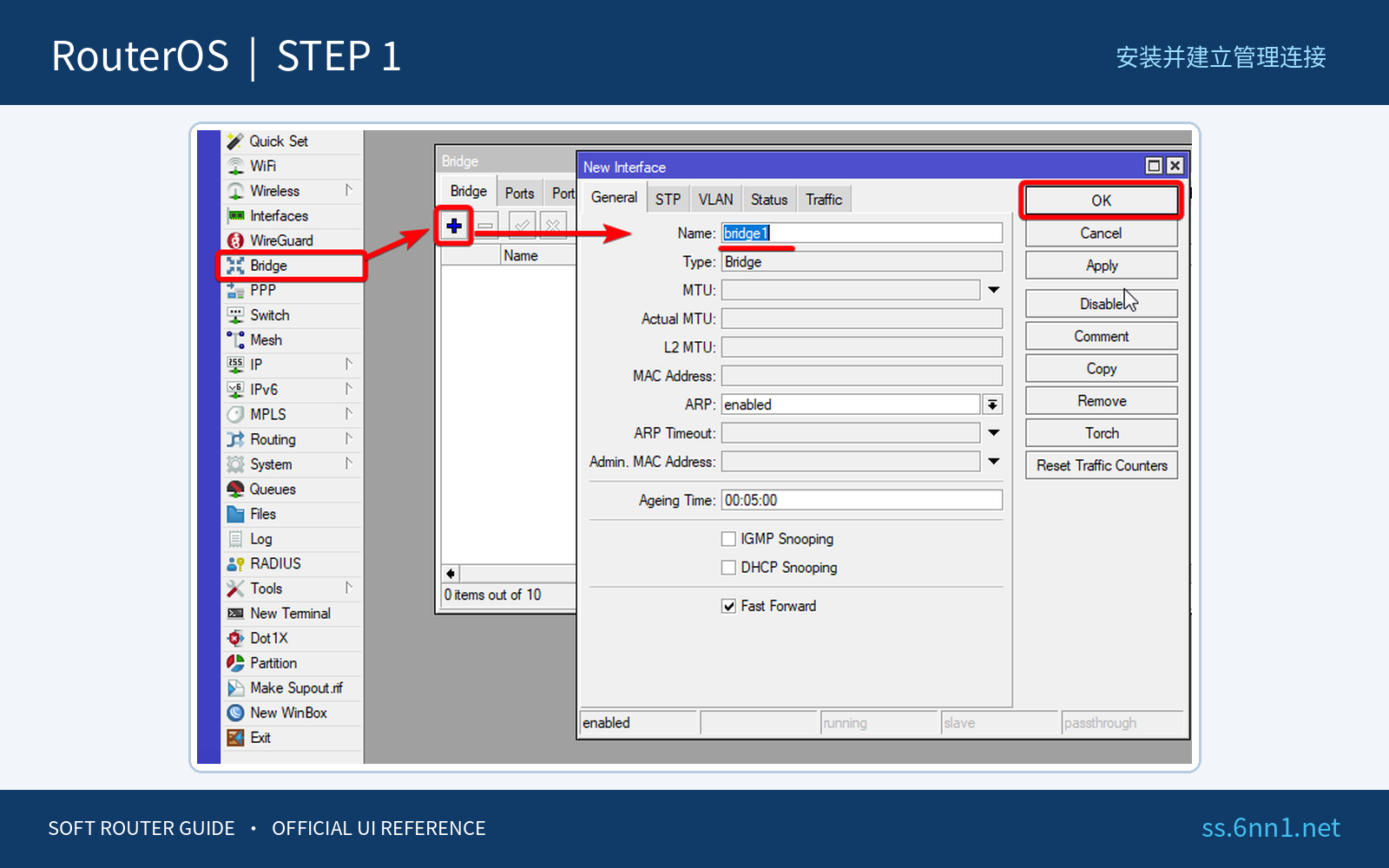Click the blue plus add button

point(454,227)
